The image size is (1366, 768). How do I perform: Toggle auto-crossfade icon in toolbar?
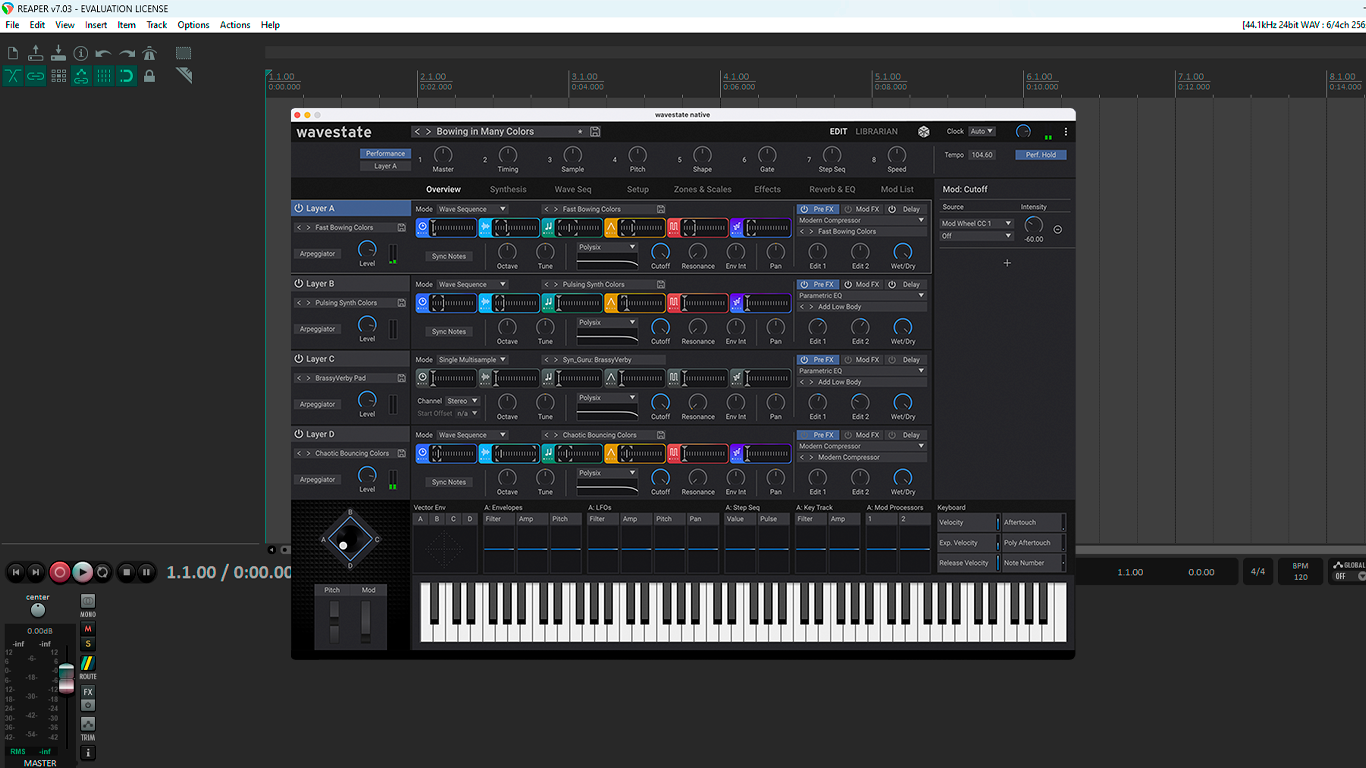13,76
